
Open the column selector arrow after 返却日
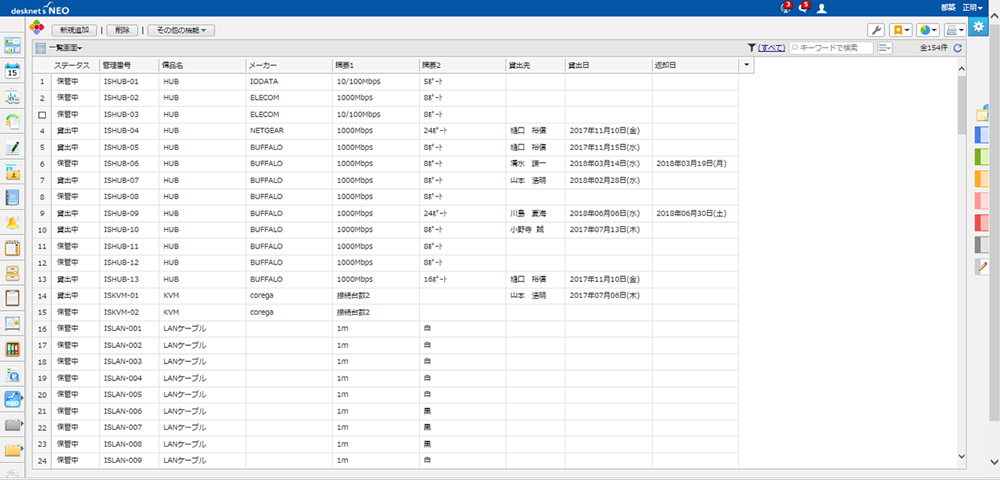tap(746, 65)
